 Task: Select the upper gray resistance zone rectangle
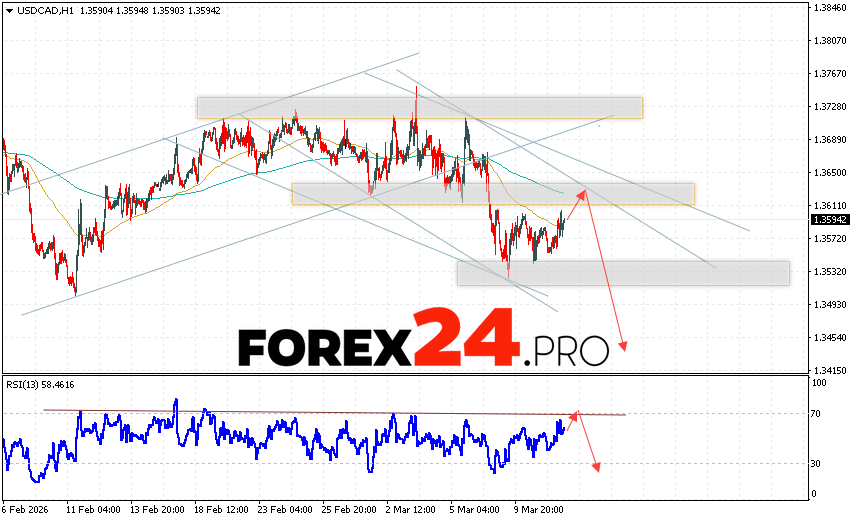[x=419, y=108]
